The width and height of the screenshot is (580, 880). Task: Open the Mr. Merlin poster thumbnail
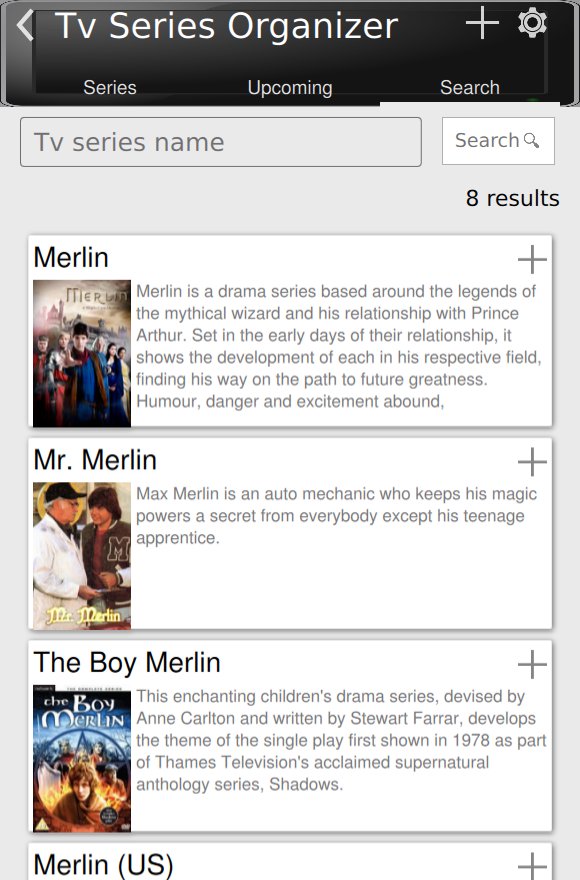(82, 556)
